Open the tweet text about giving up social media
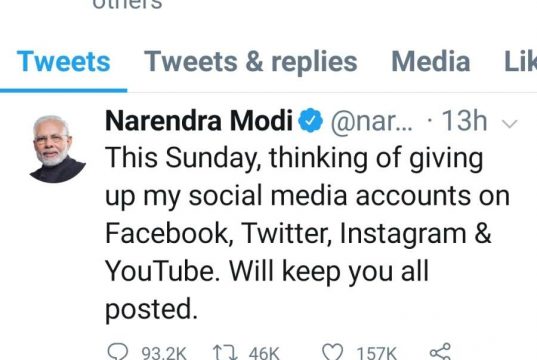The image size is (537, 360). pos(307,234)
